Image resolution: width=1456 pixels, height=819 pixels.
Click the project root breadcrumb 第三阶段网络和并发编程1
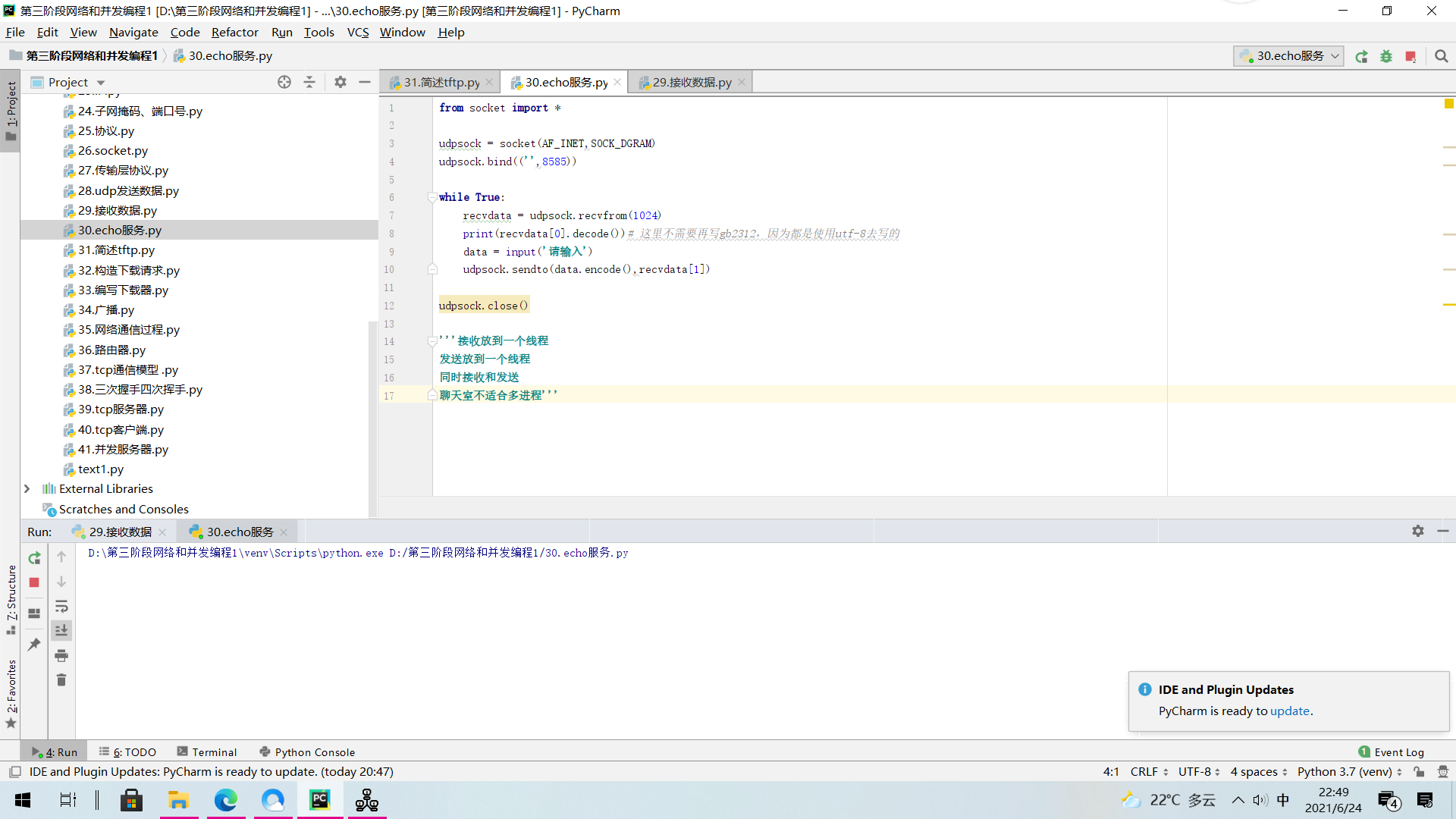(91, 55)
